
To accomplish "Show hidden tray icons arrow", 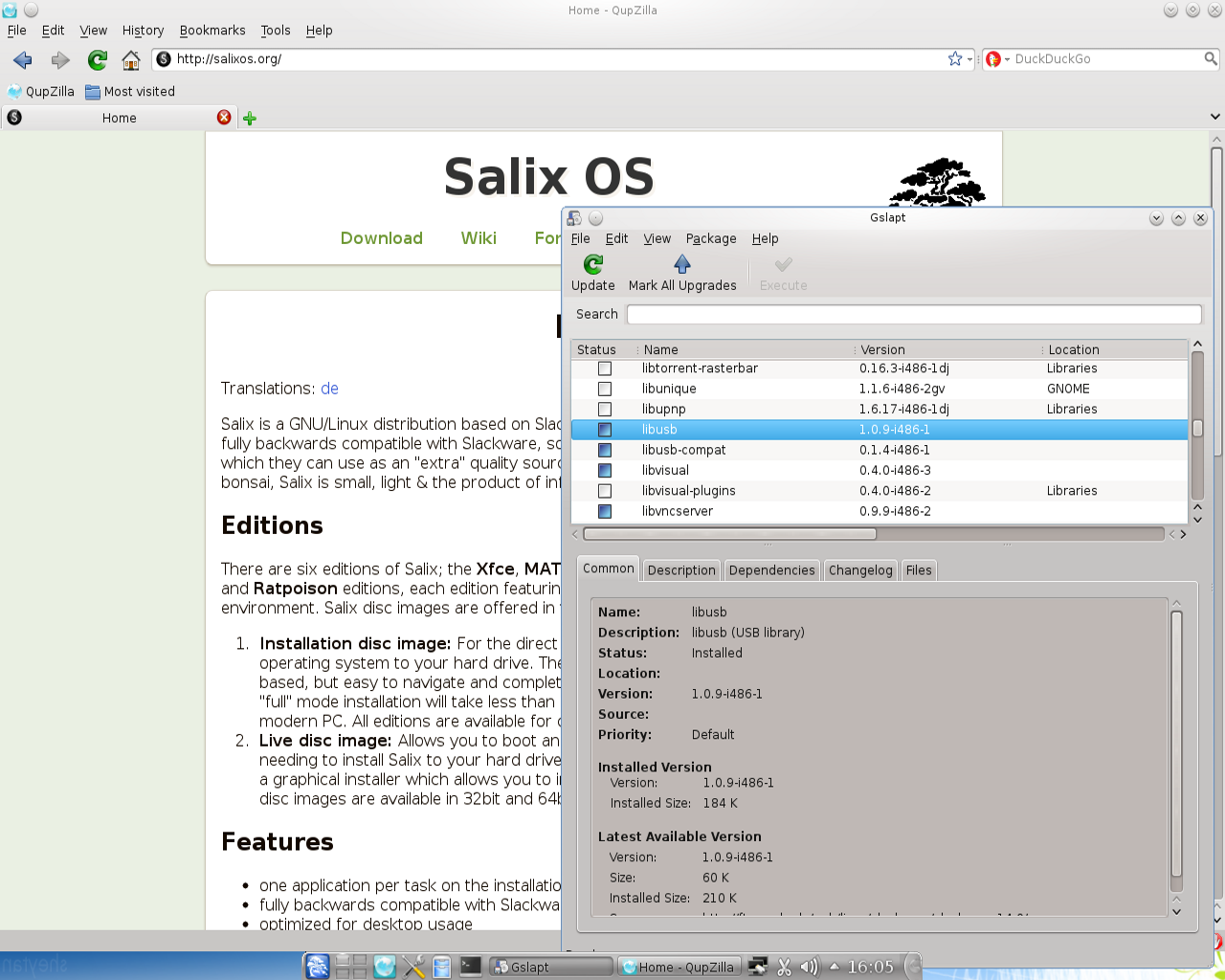I will point(835,967).
